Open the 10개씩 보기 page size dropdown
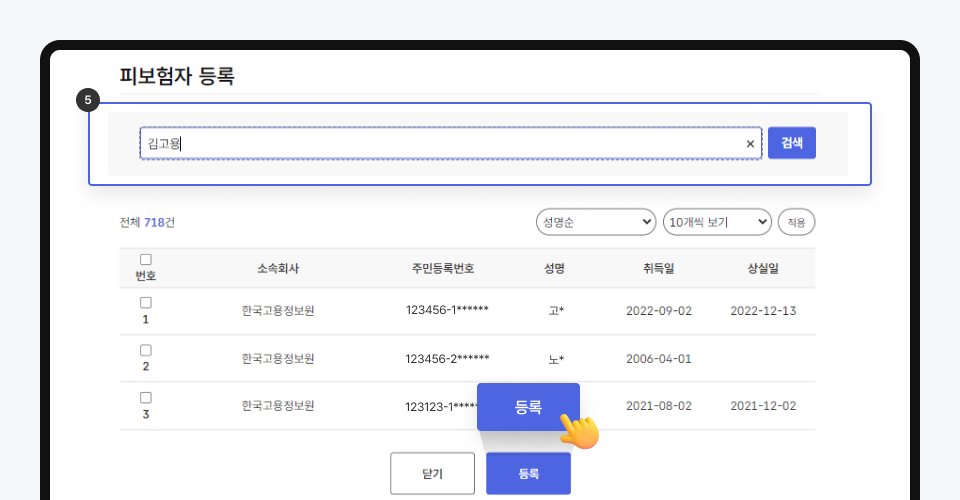Screen dimensions: 960x500 pos(717,222)
